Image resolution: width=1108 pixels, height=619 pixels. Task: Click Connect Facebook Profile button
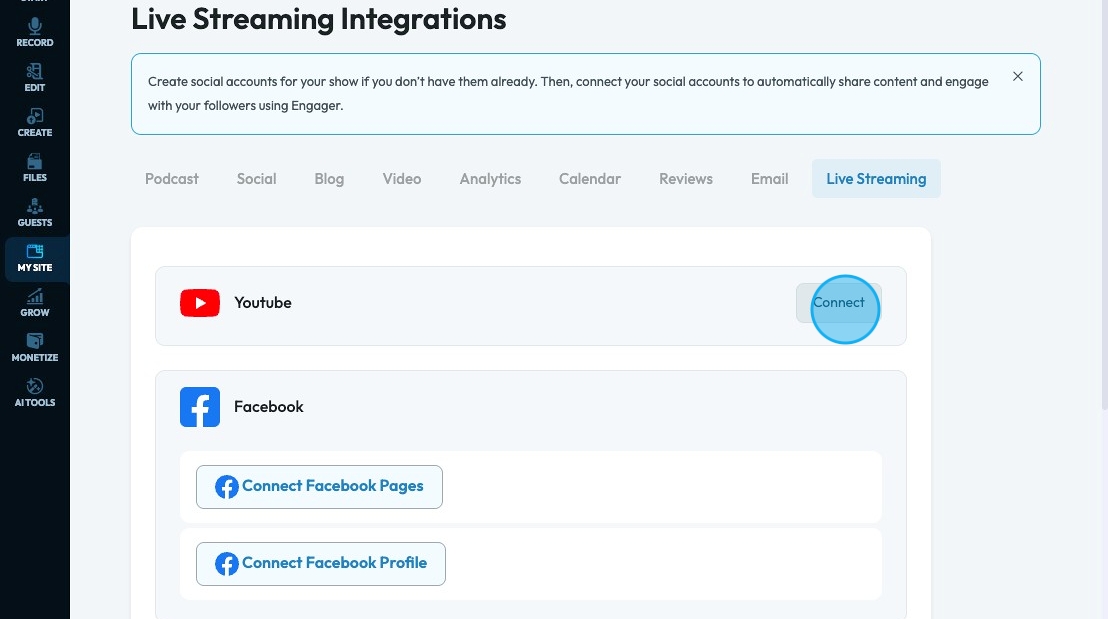321,564
